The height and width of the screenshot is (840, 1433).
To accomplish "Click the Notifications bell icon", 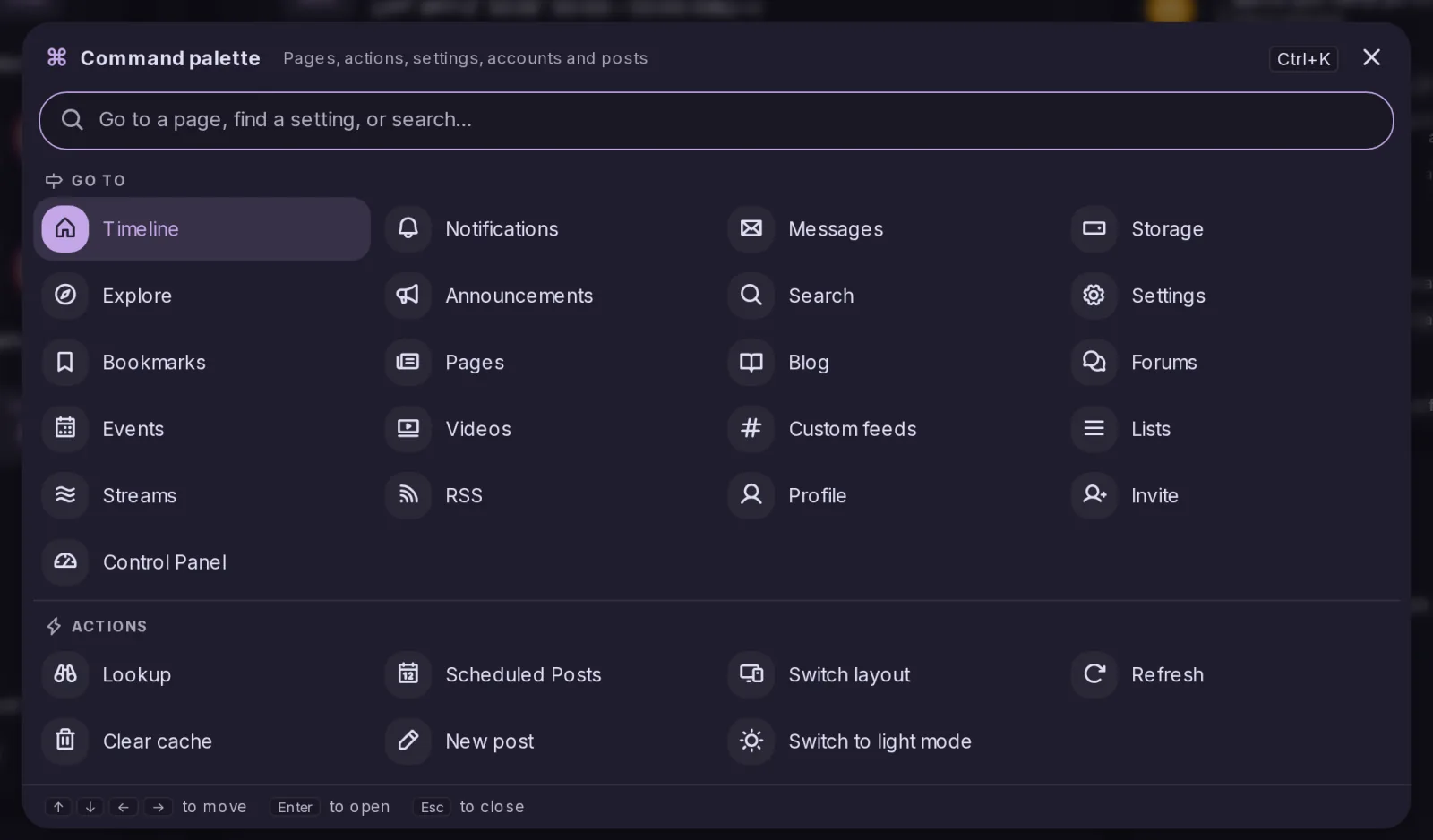I will point(408,229).
